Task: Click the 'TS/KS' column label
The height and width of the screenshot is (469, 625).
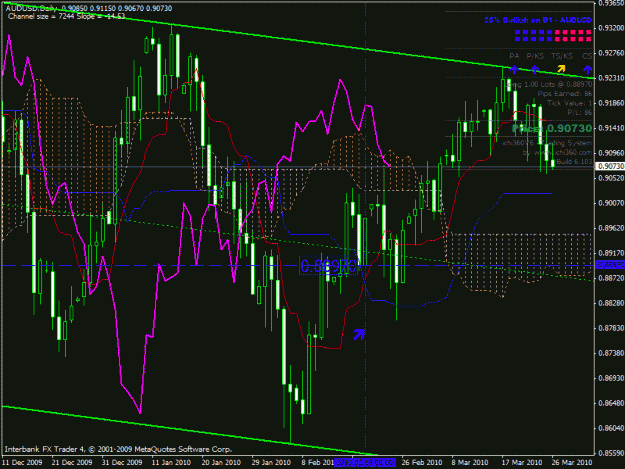Action: [562, 56]
